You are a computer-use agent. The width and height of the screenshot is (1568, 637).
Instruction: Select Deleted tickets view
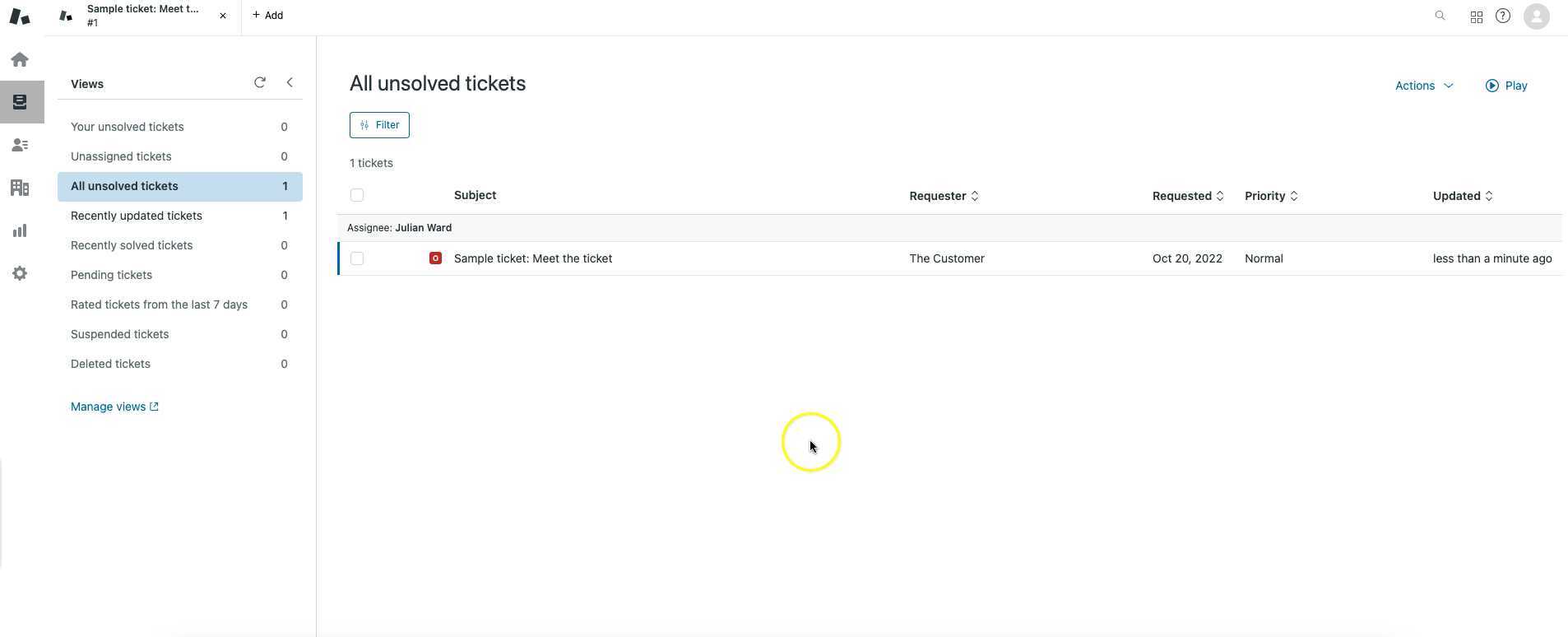[179, 364]
